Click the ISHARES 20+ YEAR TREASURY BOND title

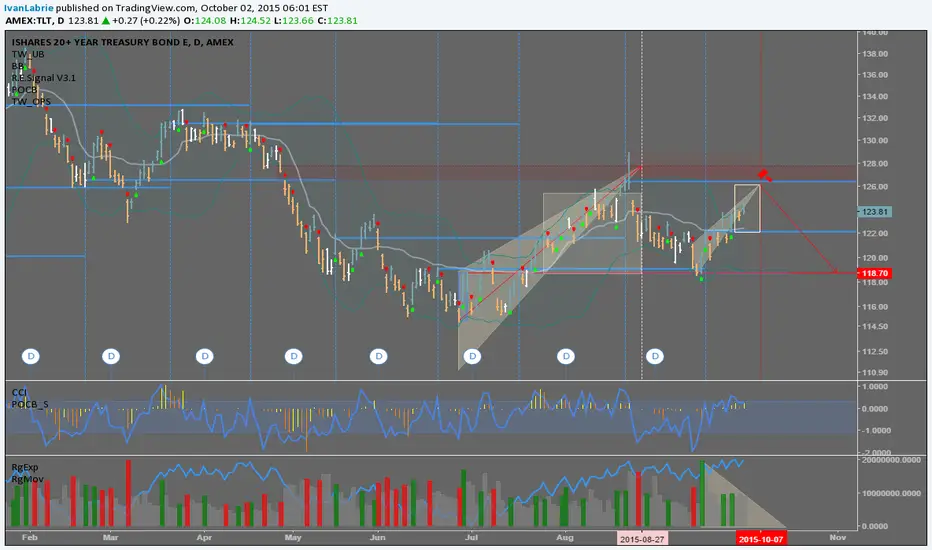[x=122, y=42]
